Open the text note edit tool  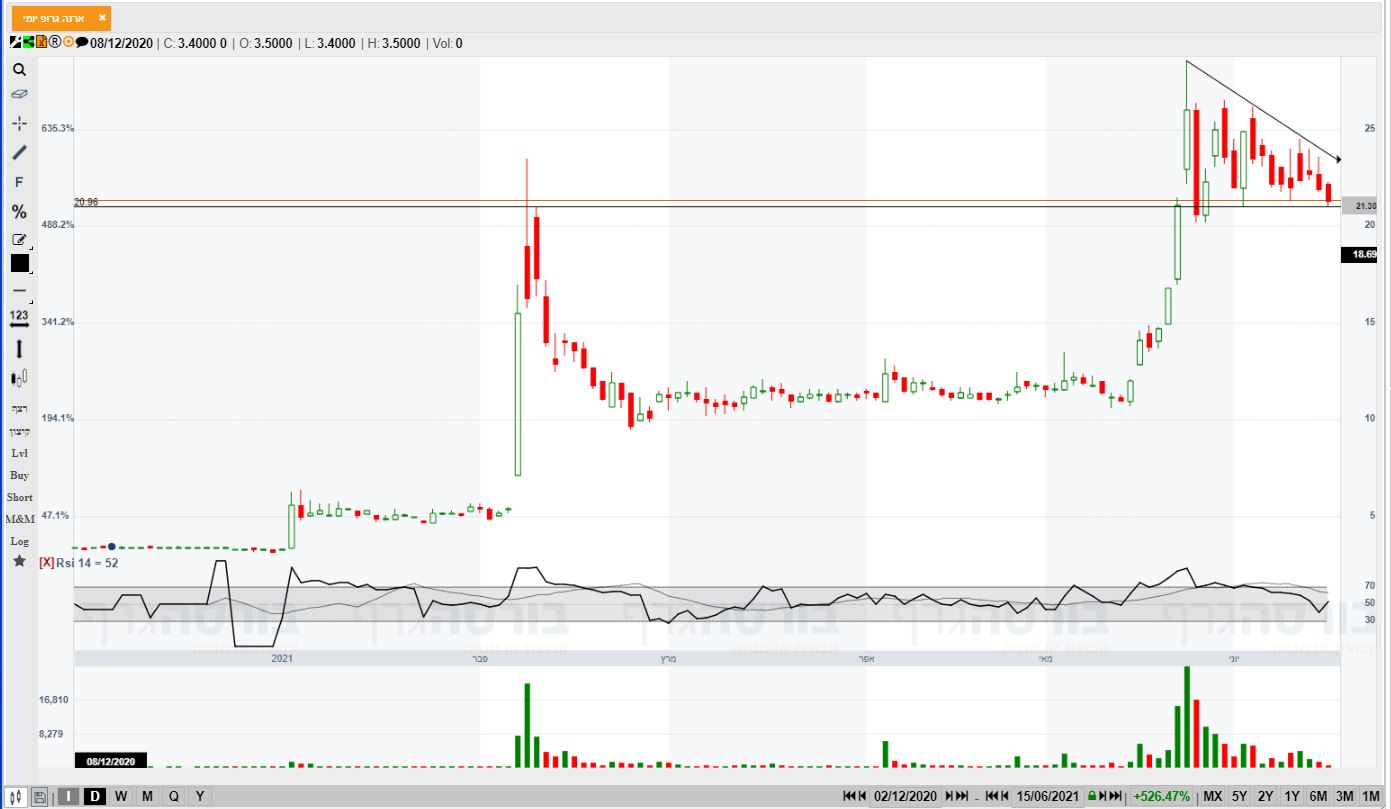point(19,239)
